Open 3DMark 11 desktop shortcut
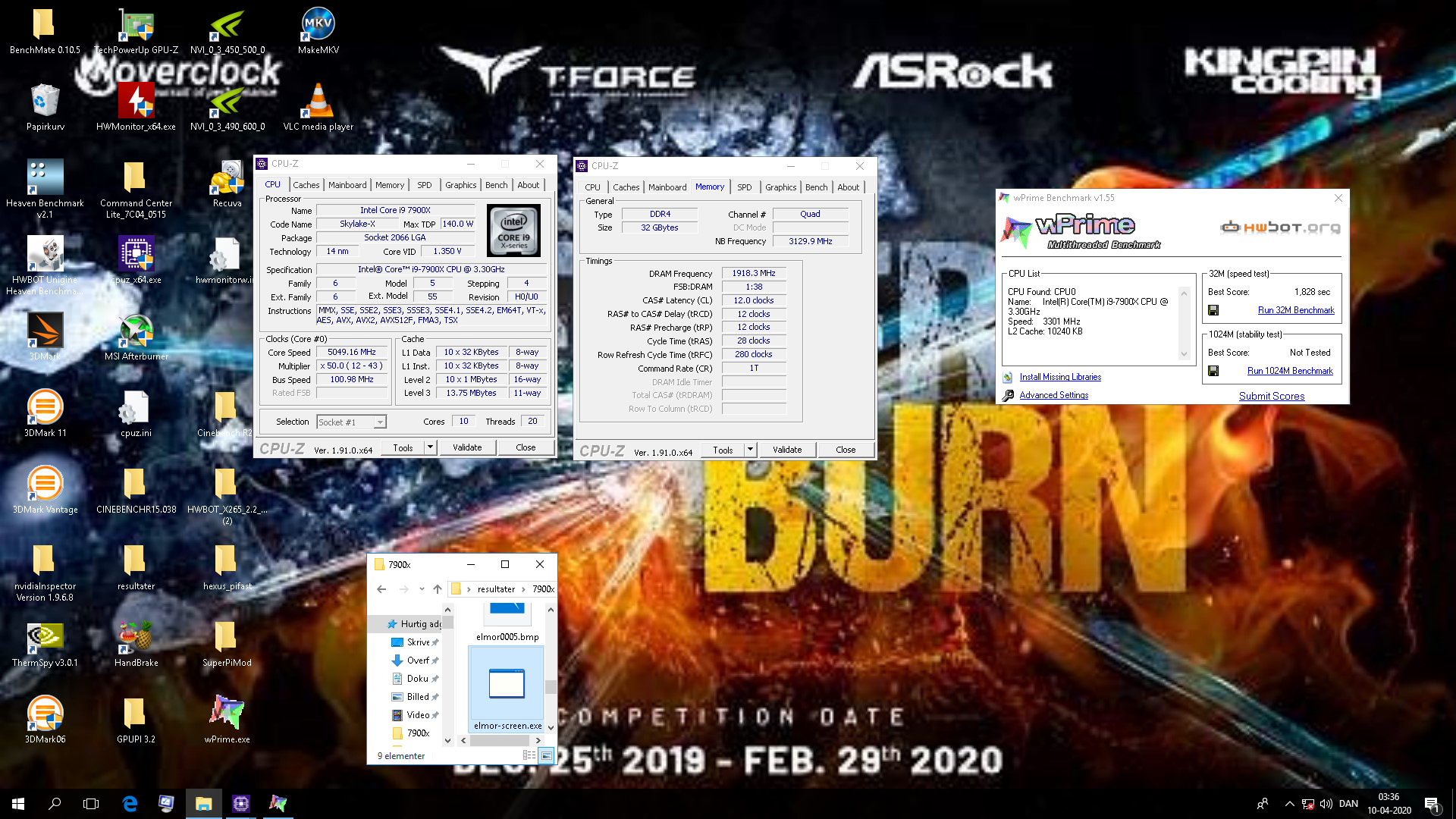The width and height of the screenshot is (1456, 819). click(x=45, y=414)
